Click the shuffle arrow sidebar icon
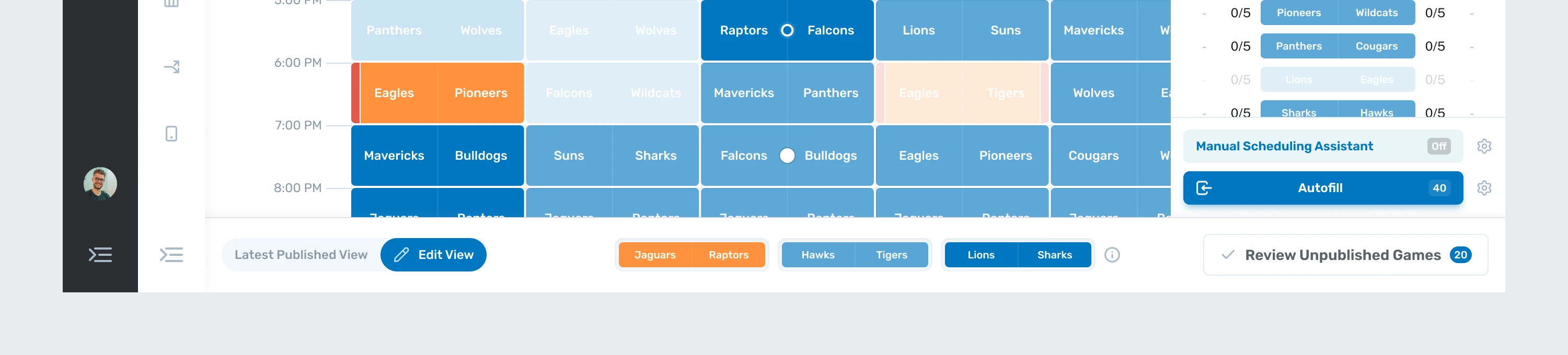 171,67
